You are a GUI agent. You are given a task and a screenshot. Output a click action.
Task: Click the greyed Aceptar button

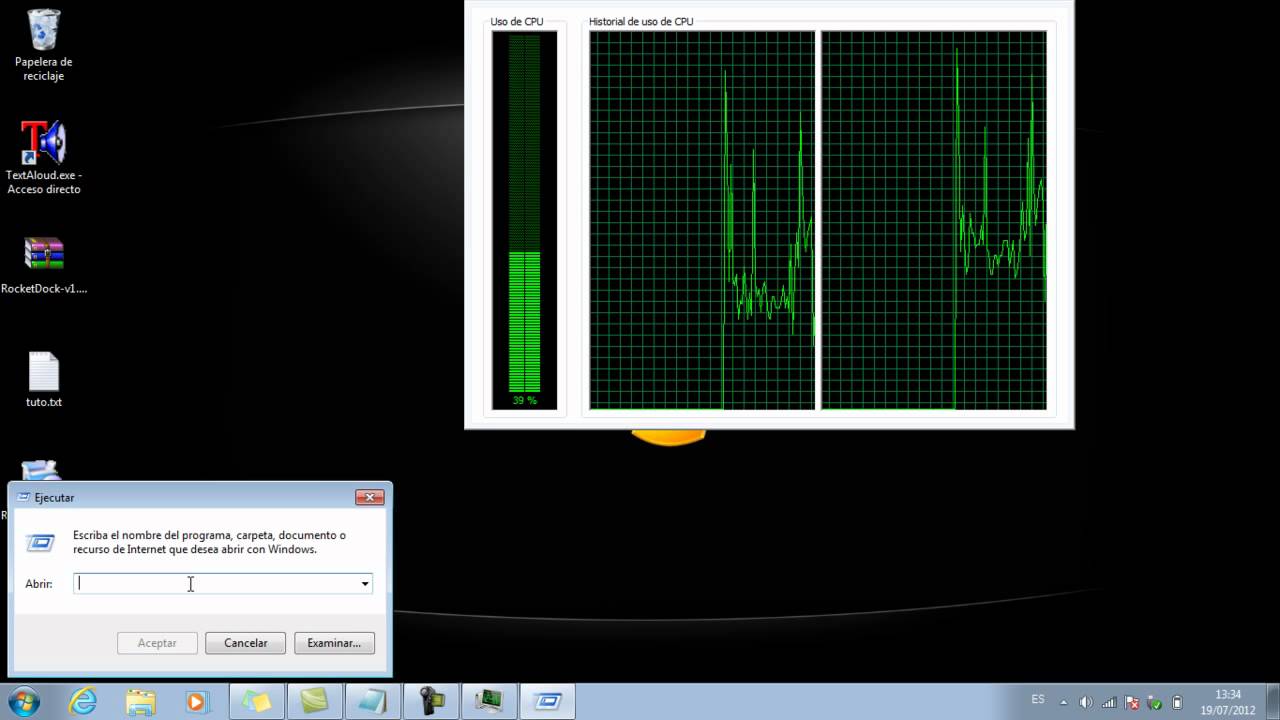(x=157, y=643)
